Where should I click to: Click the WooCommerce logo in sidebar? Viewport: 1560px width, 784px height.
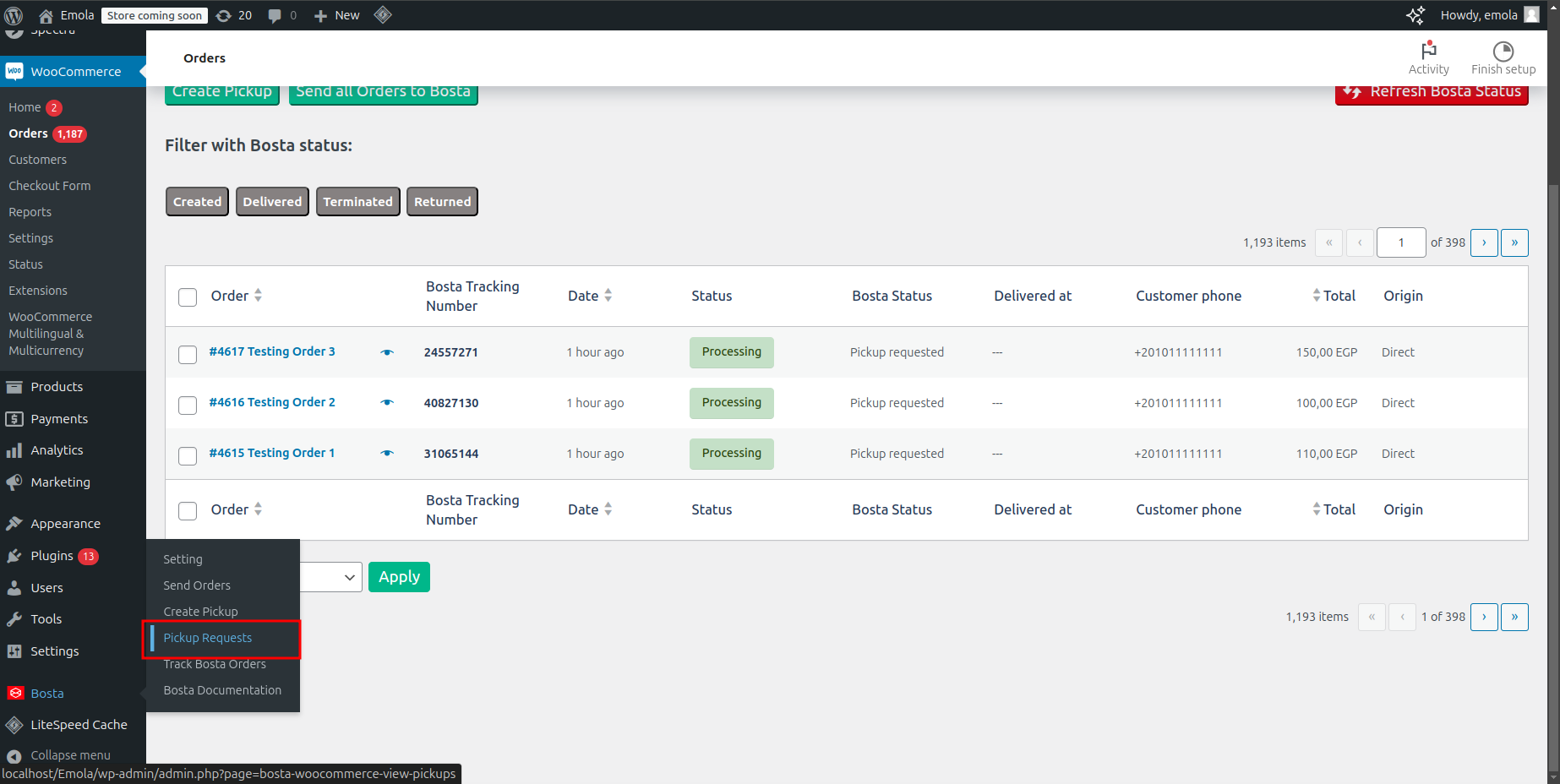coord(14,71)
